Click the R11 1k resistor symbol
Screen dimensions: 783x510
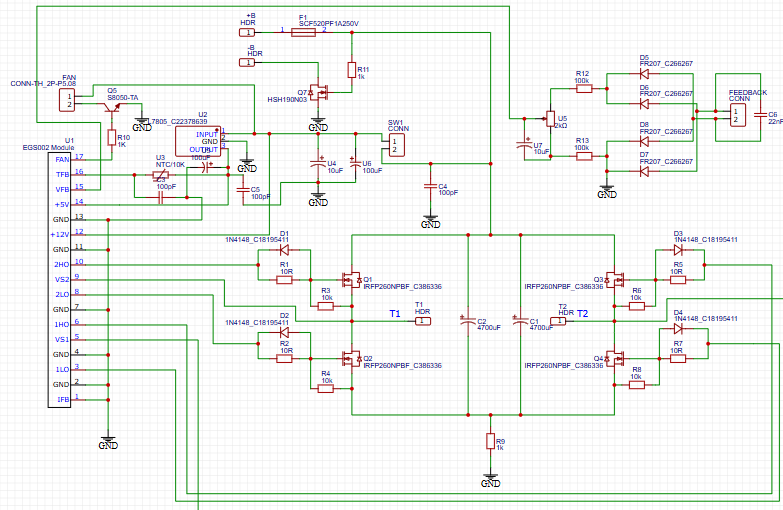point(352,70)
